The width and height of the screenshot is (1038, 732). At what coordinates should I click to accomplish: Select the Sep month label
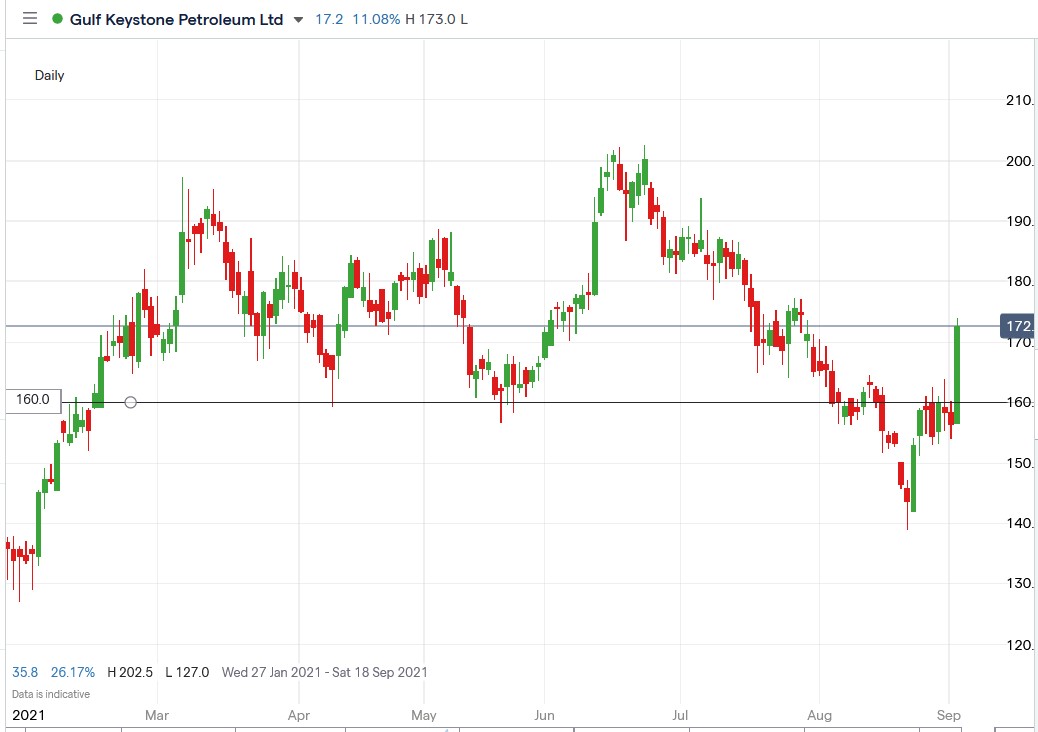click(949, 715)
